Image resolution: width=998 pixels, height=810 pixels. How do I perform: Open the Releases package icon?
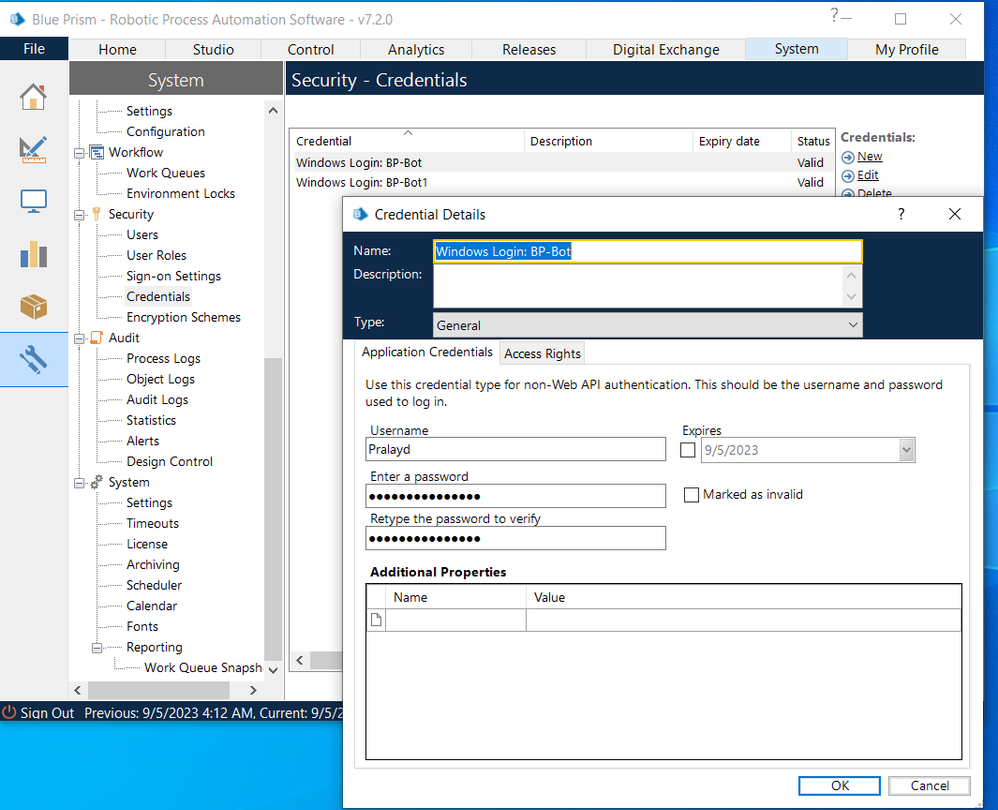pyautogui.click(x=33, y=307)
